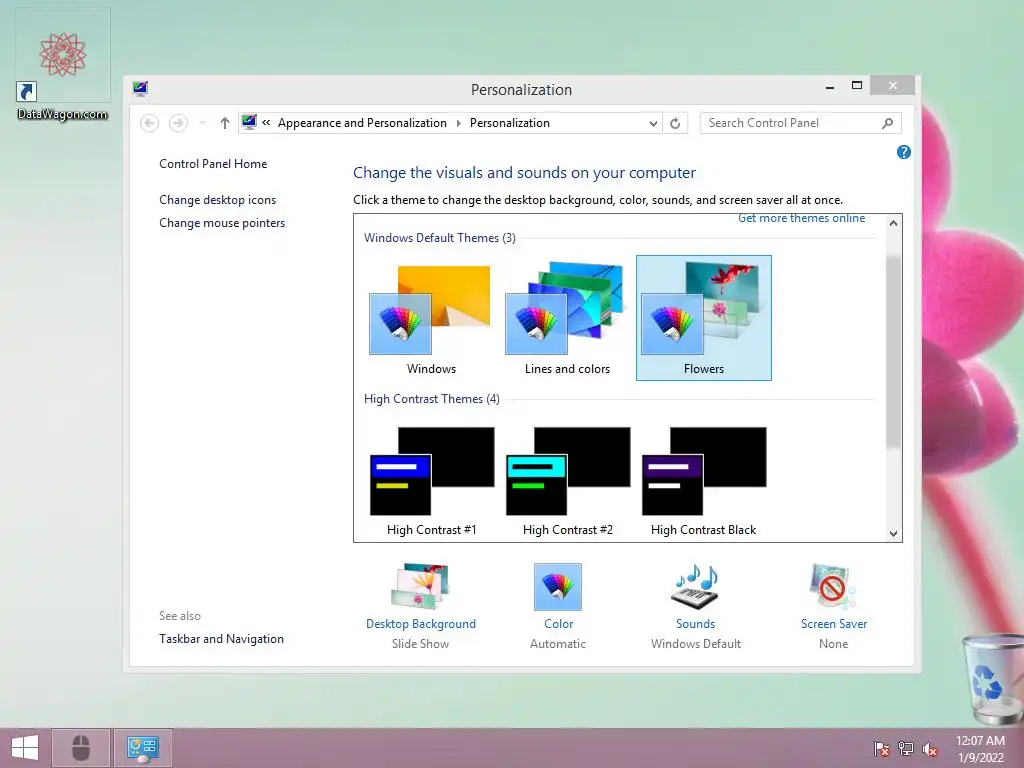Click the Desktop Background link text
This screenshot has height=768, width=1024.
point(421,624)
